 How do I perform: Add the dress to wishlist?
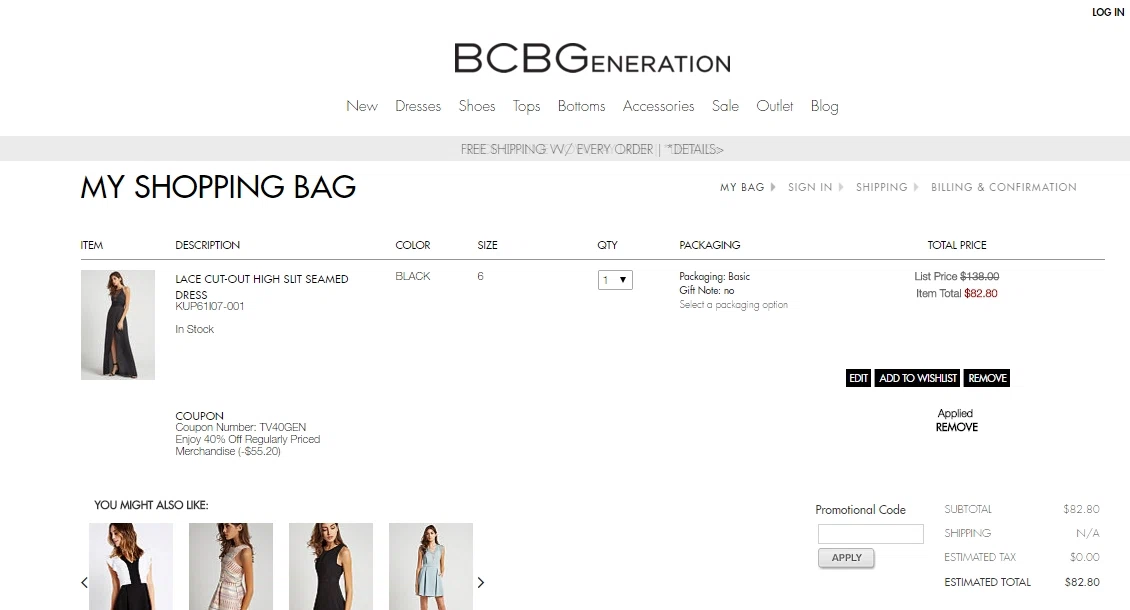coord(917,378)
